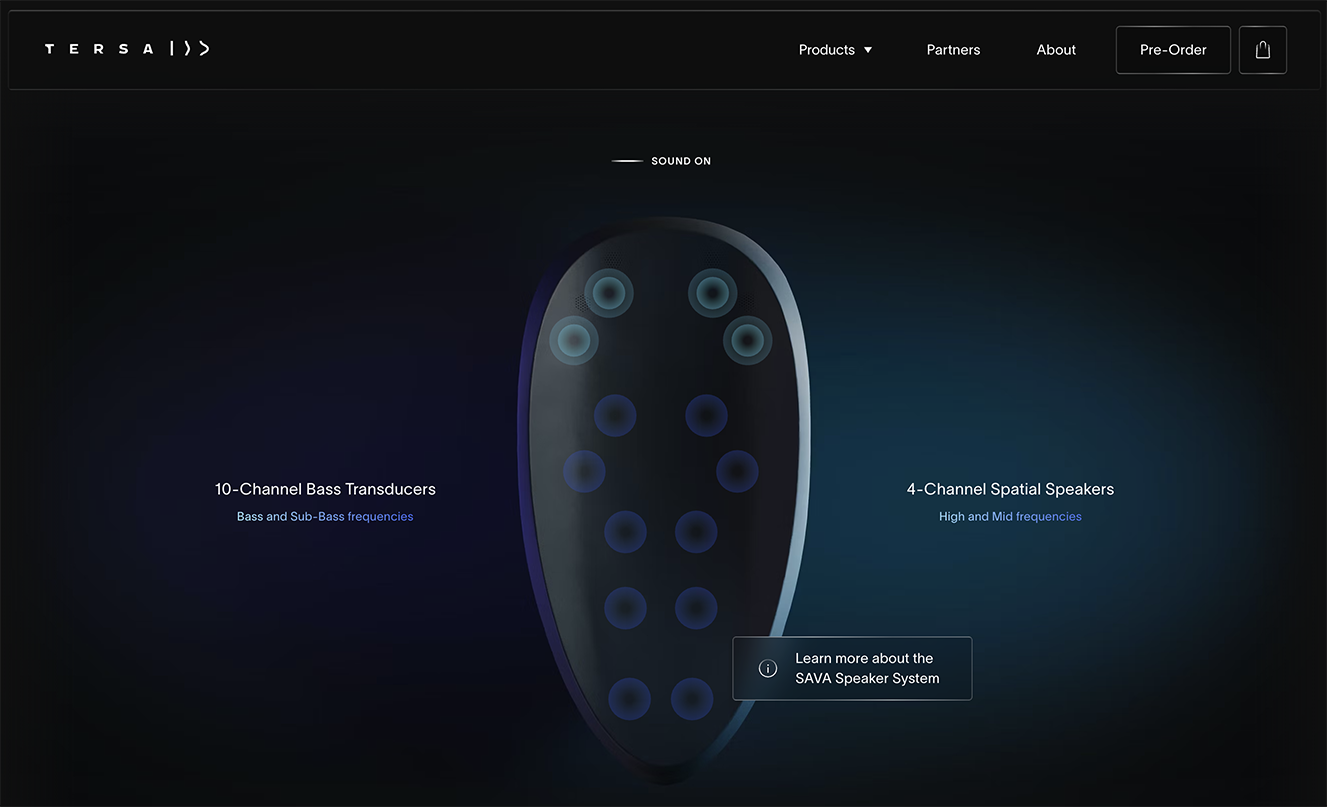Select the bottom-right bass transducer circle
The image size is (1327, 807).
point(692,699)
